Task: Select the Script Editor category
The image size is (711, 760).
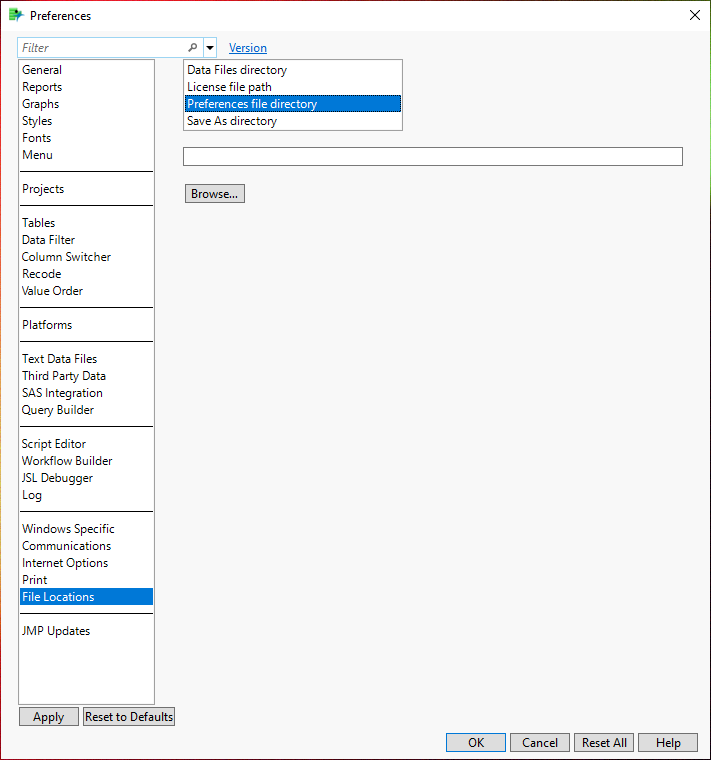Action: click(x=54, y=444)
